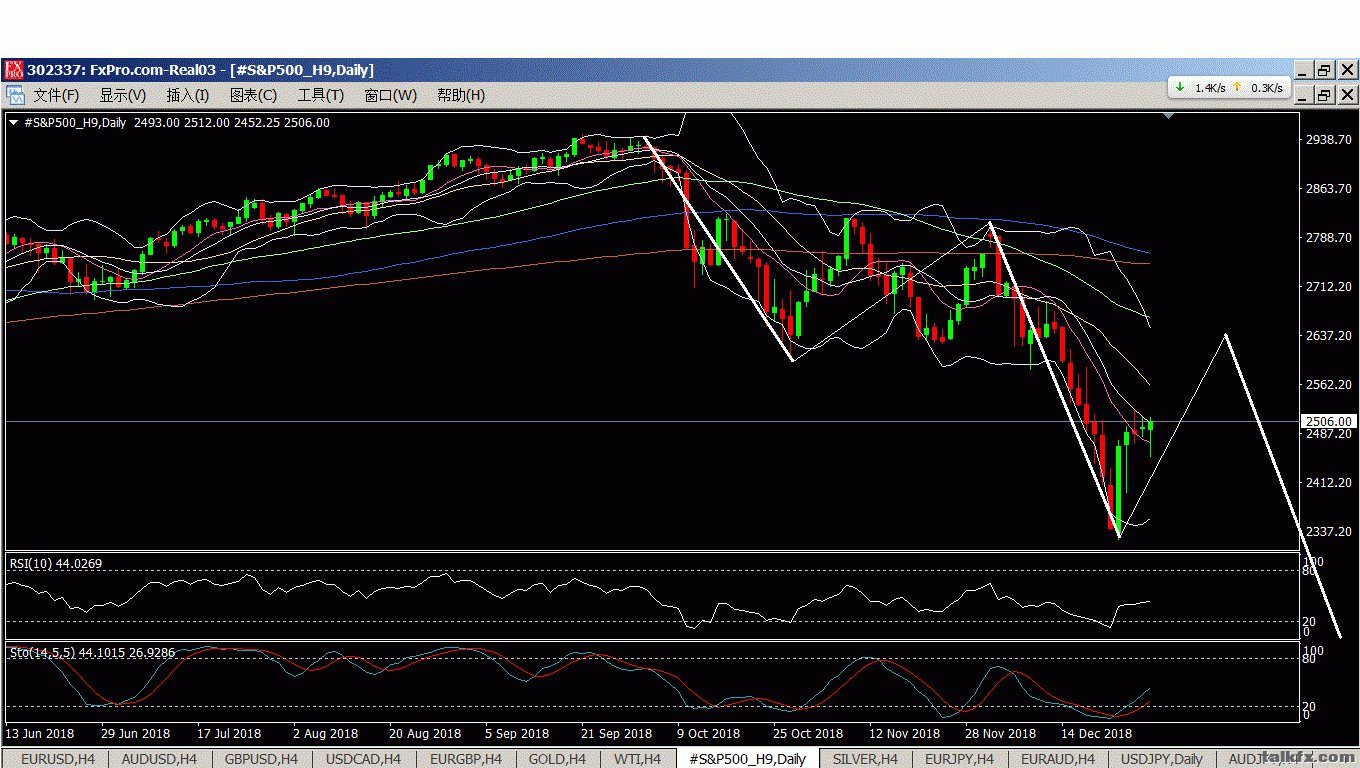Switch to the SILVER,H4 chart tab
Screen dimensions: 1360x768
[866, 759]
